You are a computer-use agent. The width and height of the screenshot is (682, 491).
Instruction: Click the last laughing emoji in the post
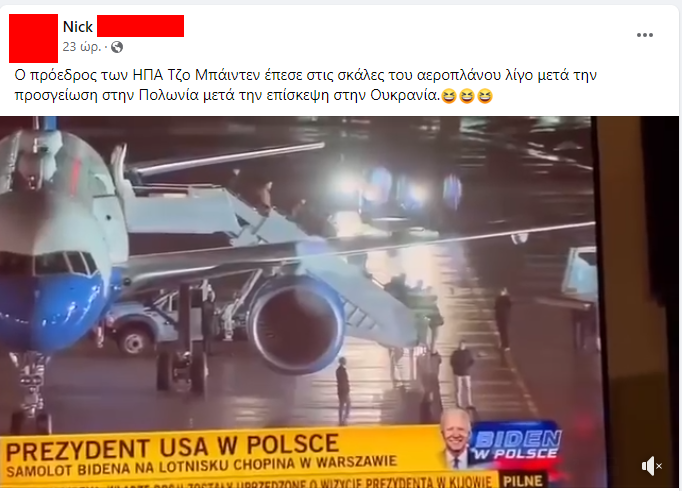(x=485, y=96)
